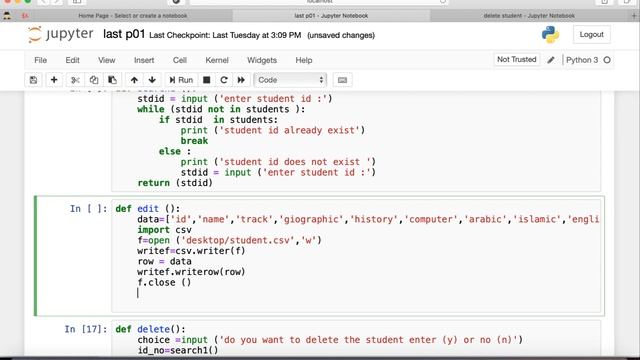This screenshot has height=360, width=640.
Task: Rename the notebook via the last p01 title
Action: point(124,34)
